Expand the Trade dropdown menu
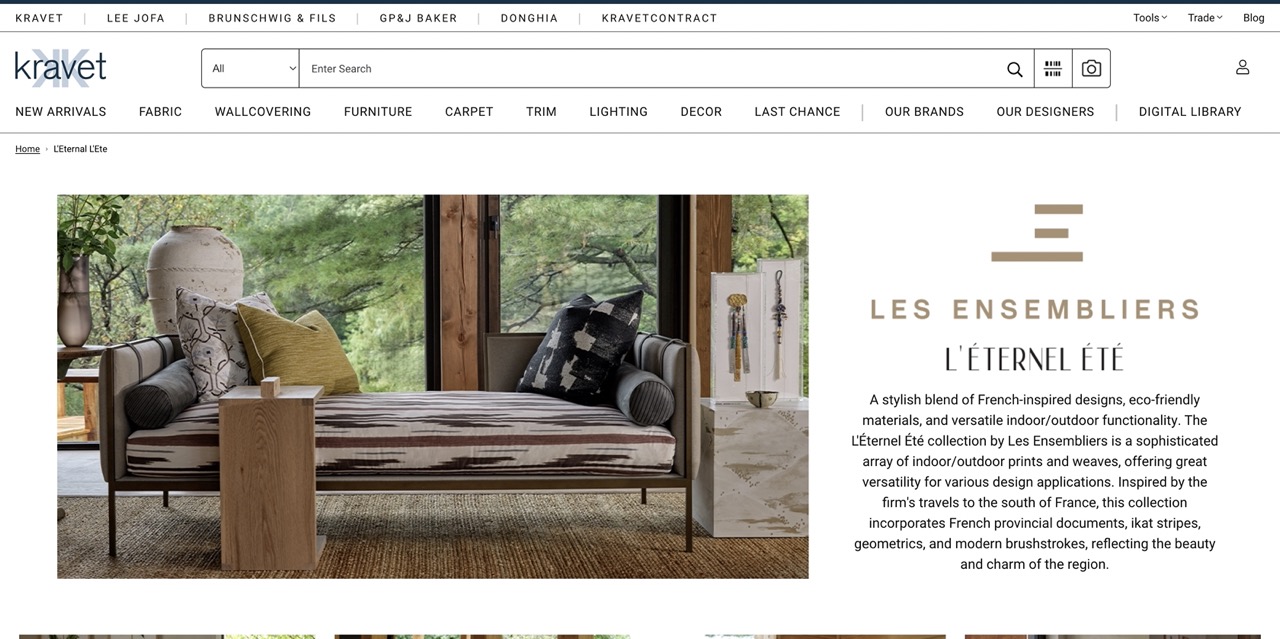The height and width of the screenshot is (639, 1280). click(1205, 18)
